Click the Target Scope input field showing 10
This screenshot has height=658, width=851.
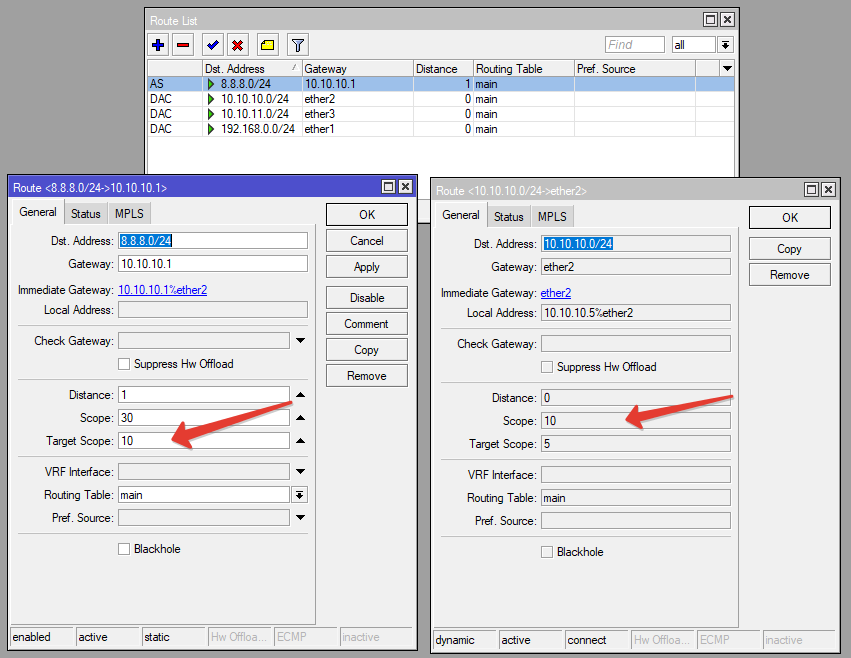click(x=204, y=440)
